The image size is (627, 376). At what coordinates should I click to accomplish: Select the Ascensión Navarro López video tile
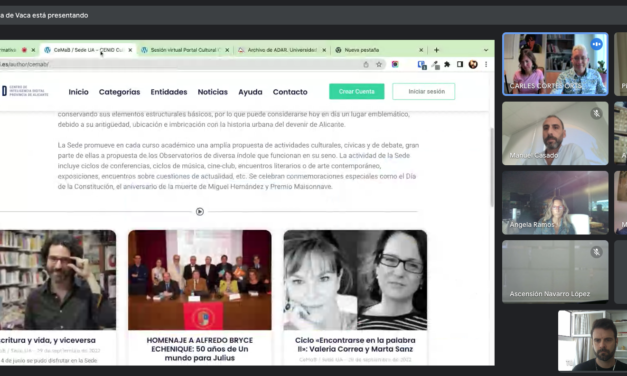555,272
